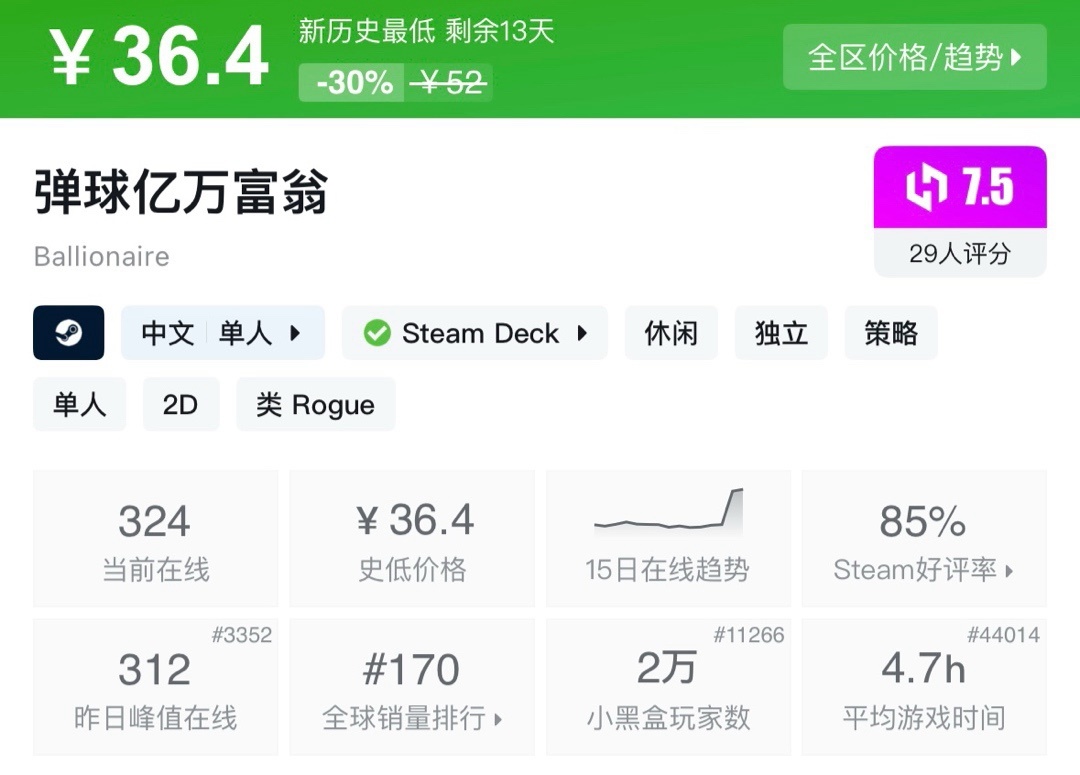The image size is (1080, 775).
Task: Expand the Steam Deck compatibility arrow
Action: (582, 333)
